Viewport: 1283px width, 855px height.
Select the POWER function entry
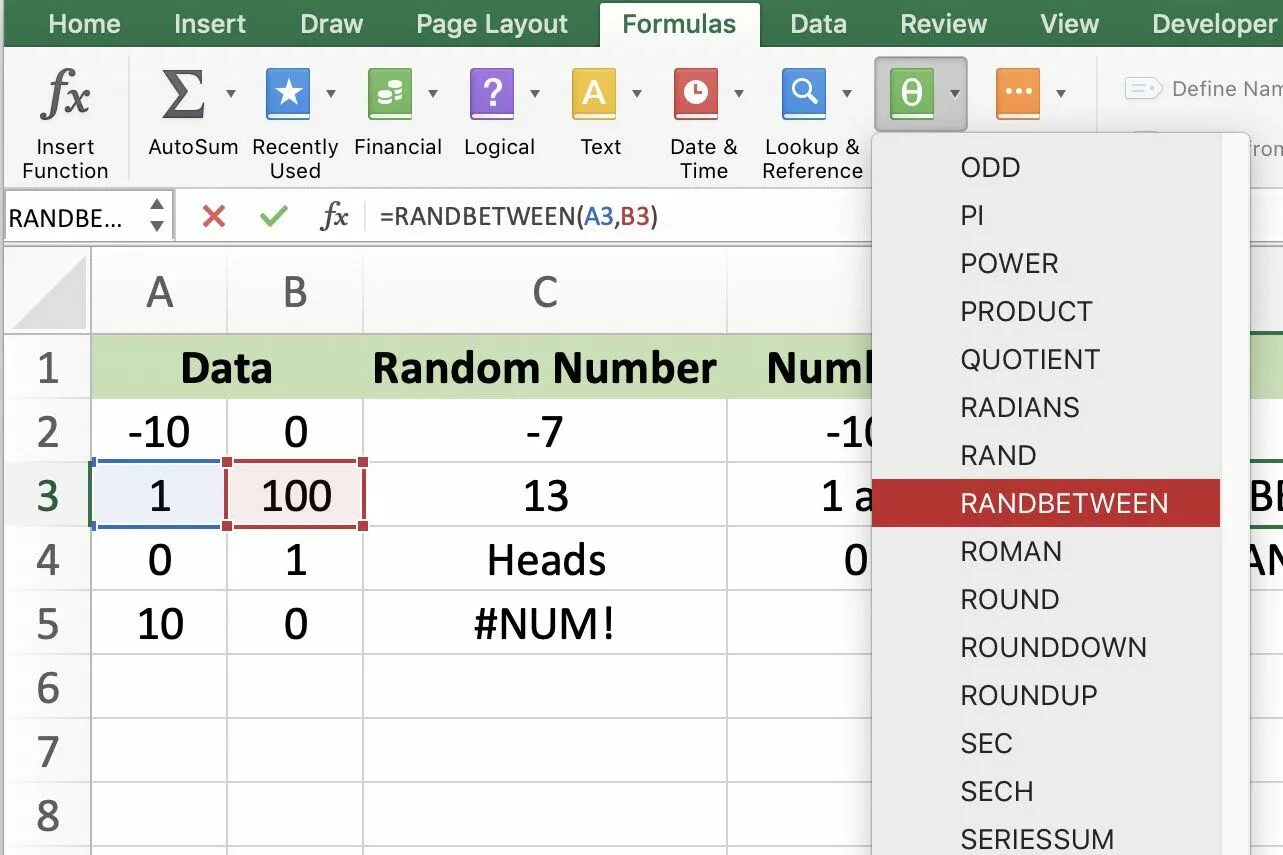coord(1046,263)
